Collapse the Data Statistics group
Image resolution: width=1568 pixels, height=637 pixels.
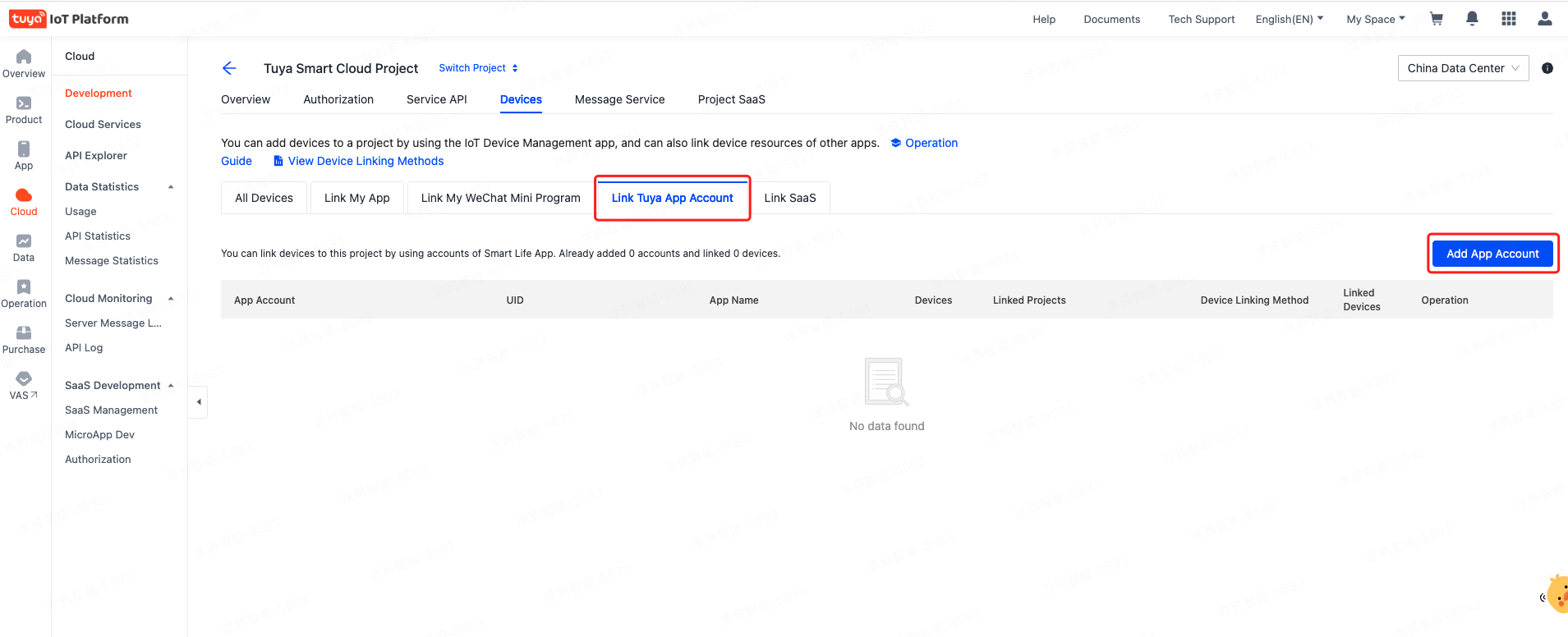[x=171, y=187]
